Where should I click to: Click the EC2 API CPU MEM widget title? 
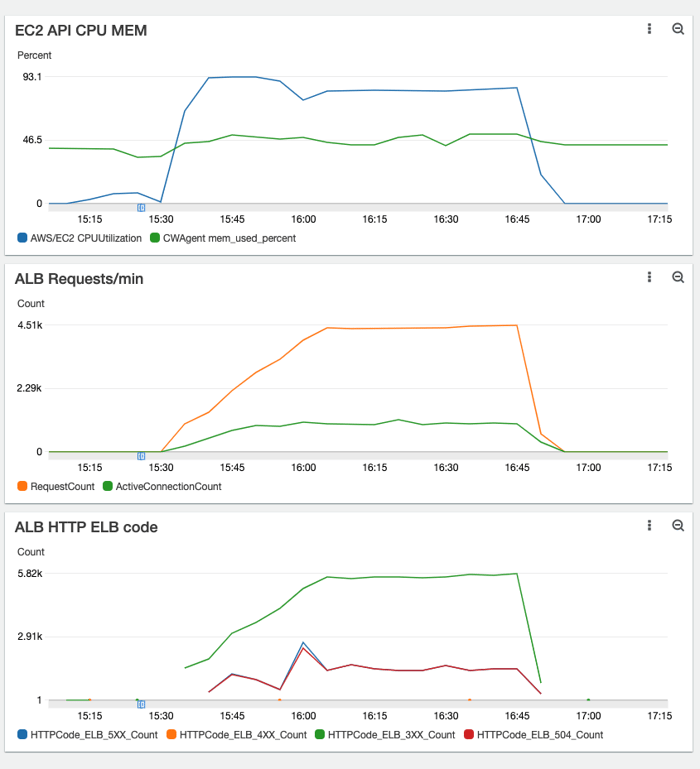click(x=81, y=31)
